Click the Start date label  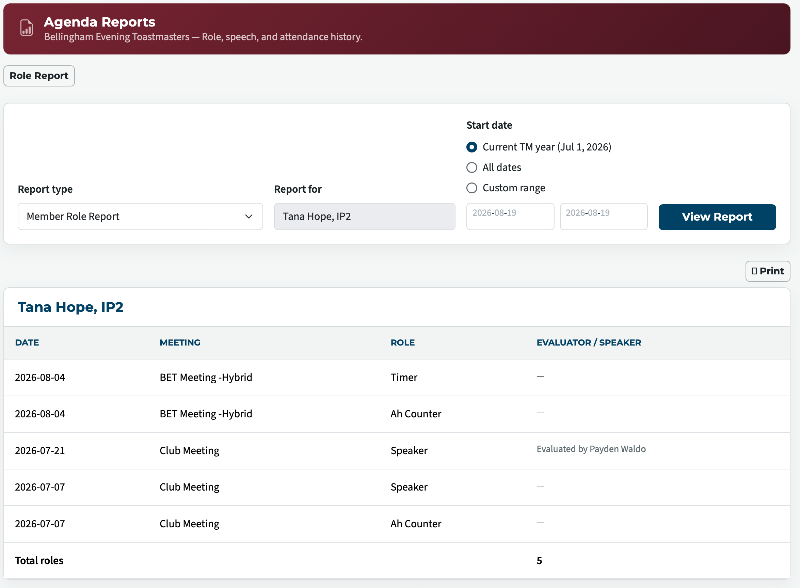[x=489, y=125]
